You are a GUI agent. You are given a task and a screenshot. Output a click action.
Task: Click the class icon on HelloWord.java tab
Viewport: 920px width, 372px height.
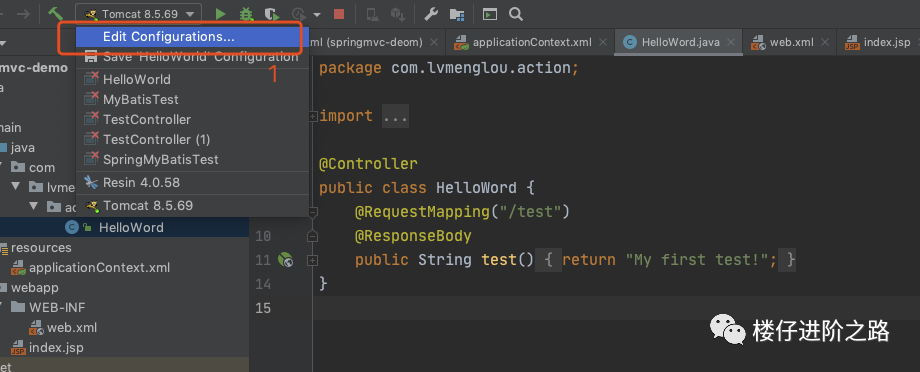click(630, 42)
